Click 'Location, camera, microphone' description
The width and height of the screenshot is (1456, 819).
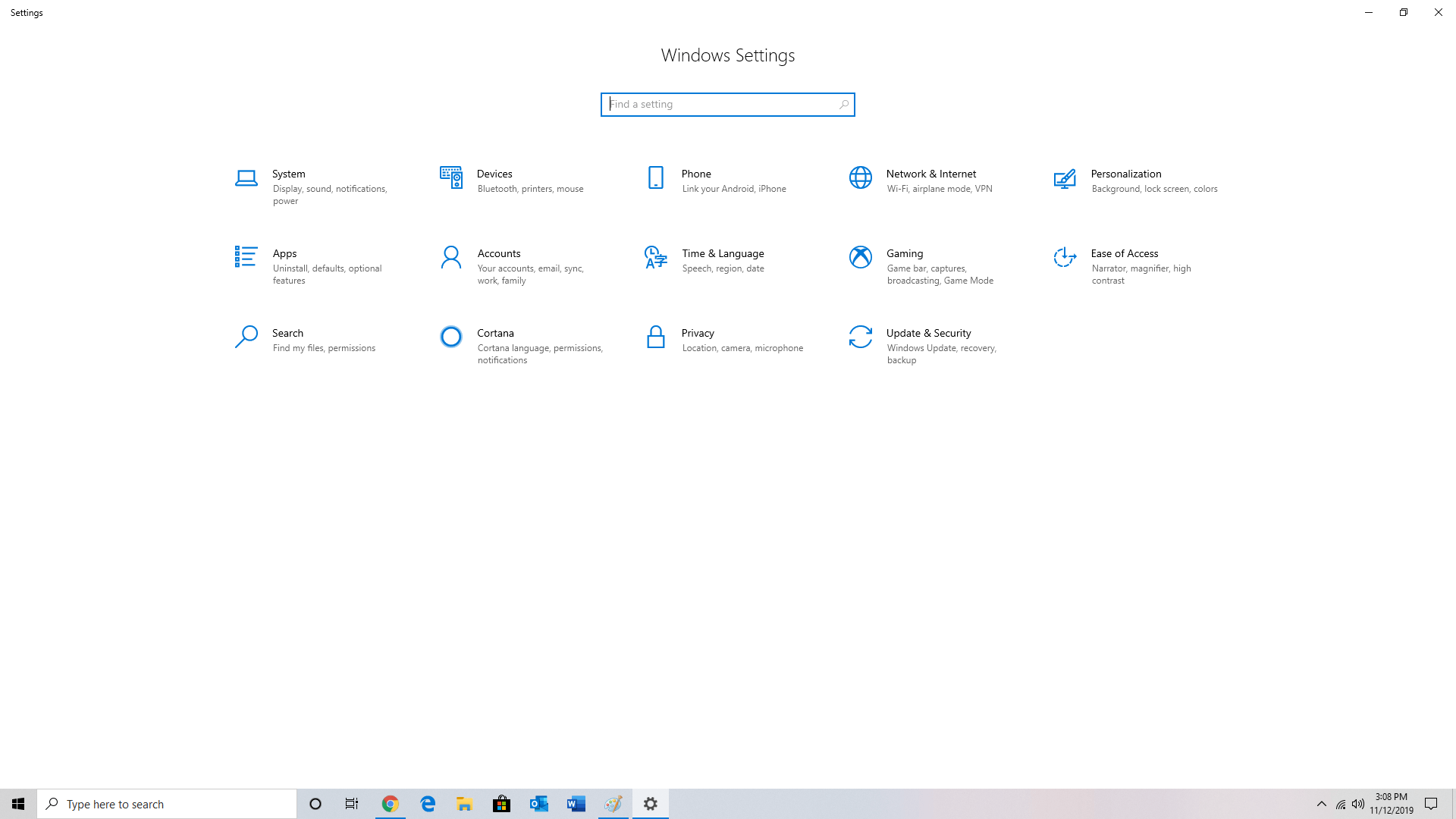(742, 348)
